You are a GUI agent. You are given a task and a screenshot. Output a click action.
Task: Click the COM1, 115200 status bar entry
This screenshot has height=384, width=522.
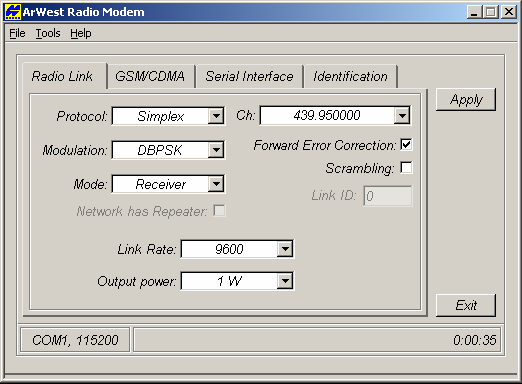[x=75, y=340]
